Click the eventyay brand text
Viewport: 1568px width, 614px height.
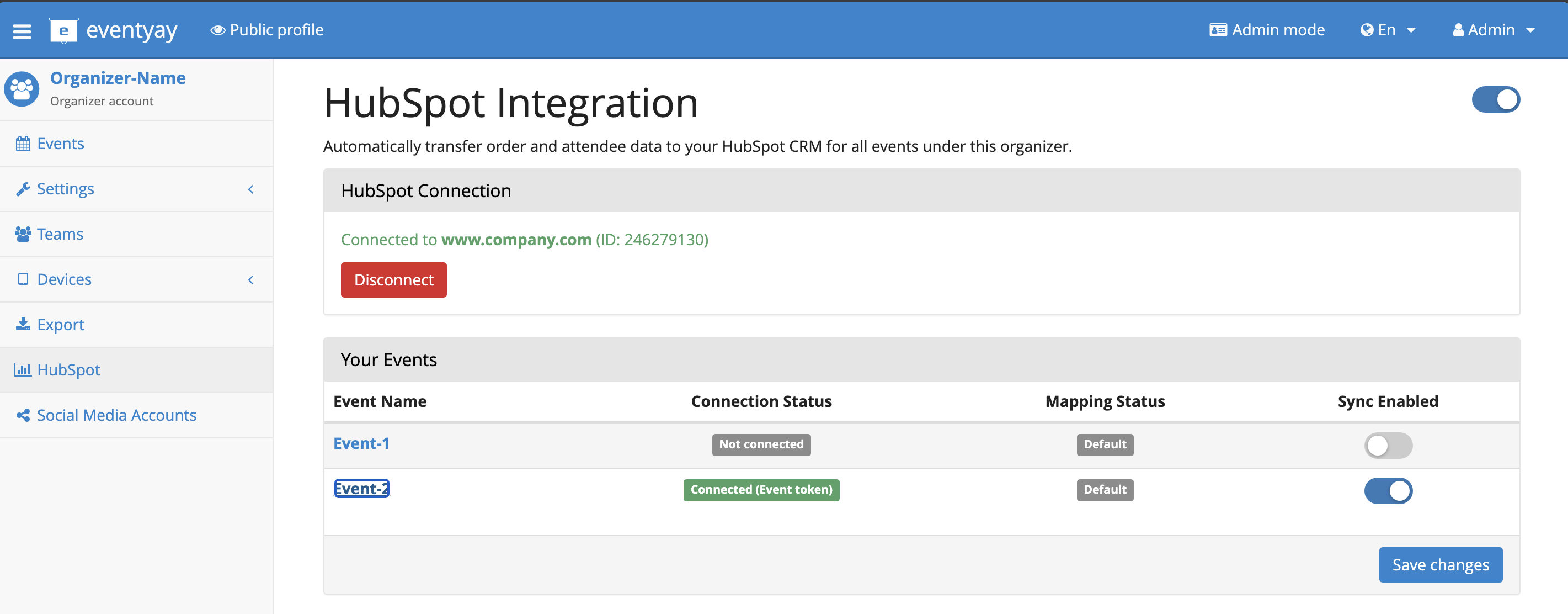(131, 30)
